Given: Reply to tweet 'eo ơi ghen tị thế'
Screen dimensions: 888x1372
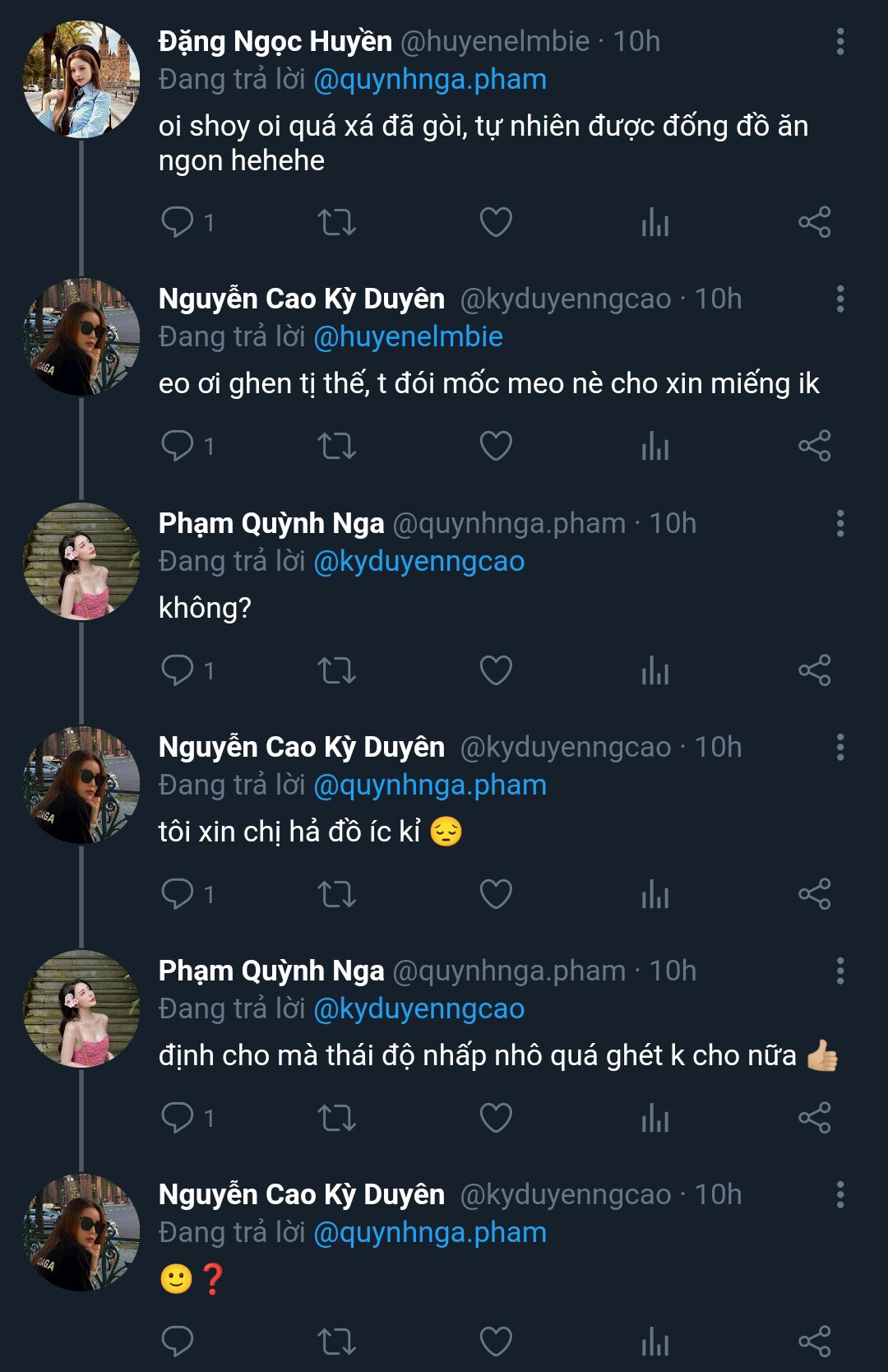Looking at the screenshot, I should (x=177, y=446).
